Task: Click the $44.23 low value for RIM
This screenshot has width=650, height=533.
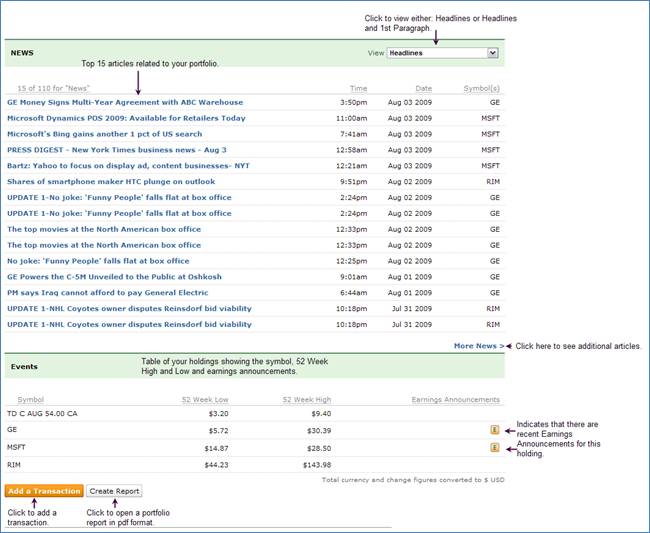Action: coord(216,465)
